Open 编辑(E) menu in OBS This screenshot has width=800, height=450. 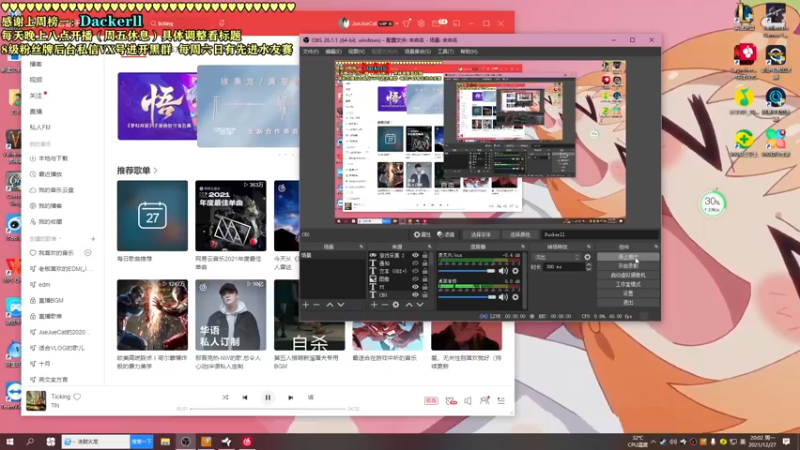pos(333,52)
